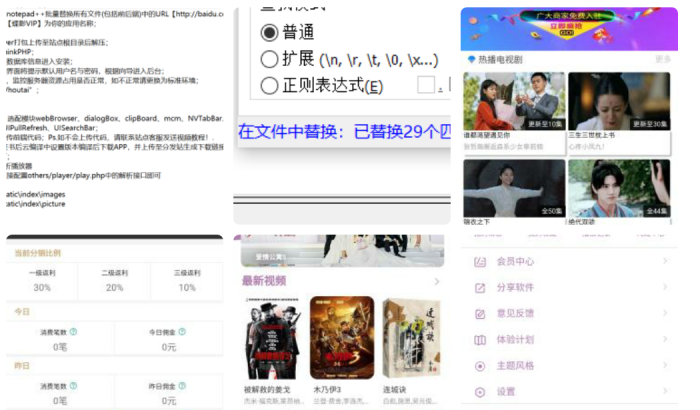Click the help icon next to 今日佣金
Image resolution: width=700 pixels, height=410 pixels.
tap(182, 332)
